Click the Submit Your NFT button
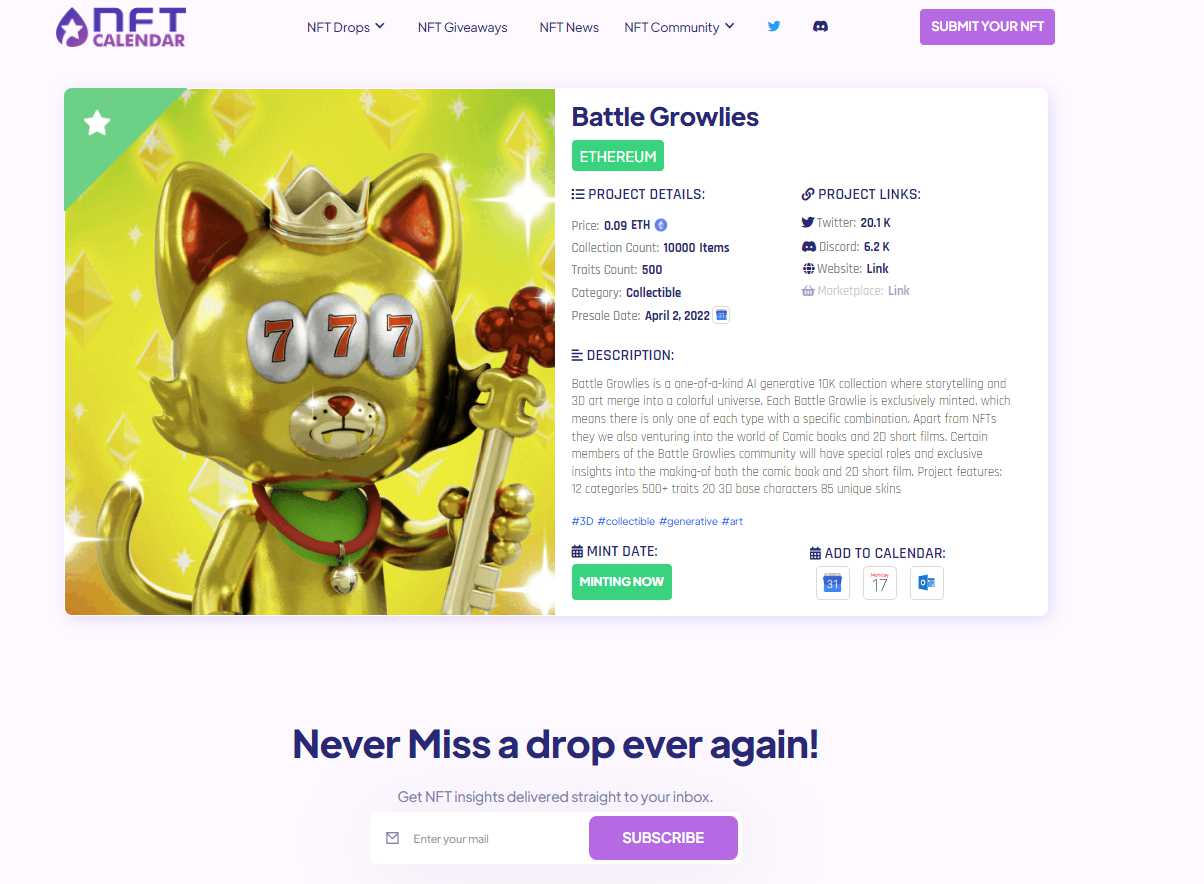1204x884 pixels. point(987,27)
